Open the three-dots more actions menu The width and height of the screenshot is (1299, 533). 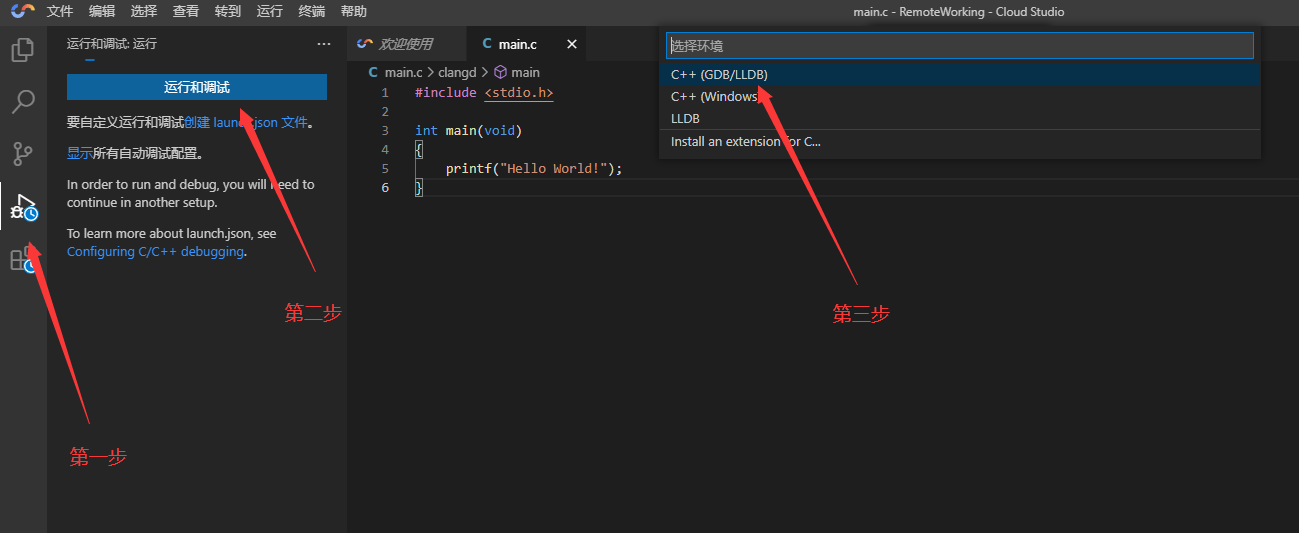pyautogui.click(x=323, y=44)
